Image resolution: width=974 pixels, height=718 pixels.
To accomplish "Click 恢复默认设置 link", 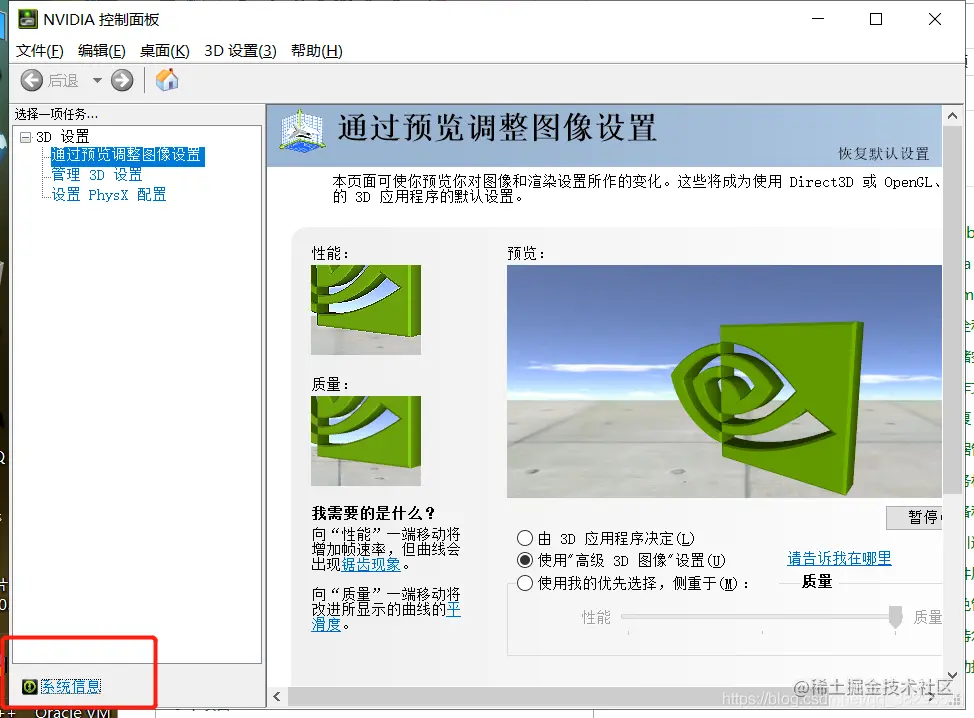I will coord(883,153).
